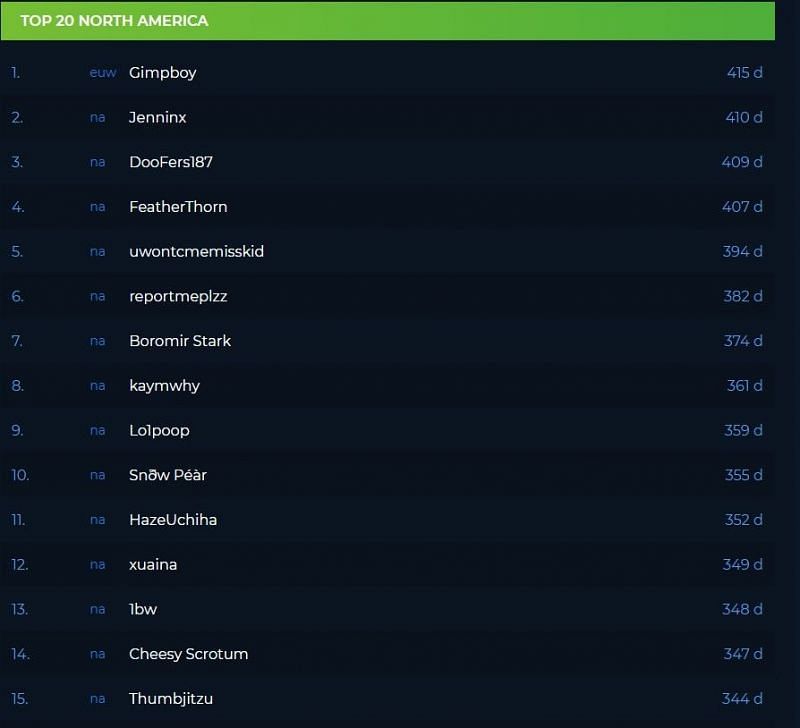The image size is (800, 728).
Task: Click the na region tag beside Jenninx
Action: [x=97, y=118]
